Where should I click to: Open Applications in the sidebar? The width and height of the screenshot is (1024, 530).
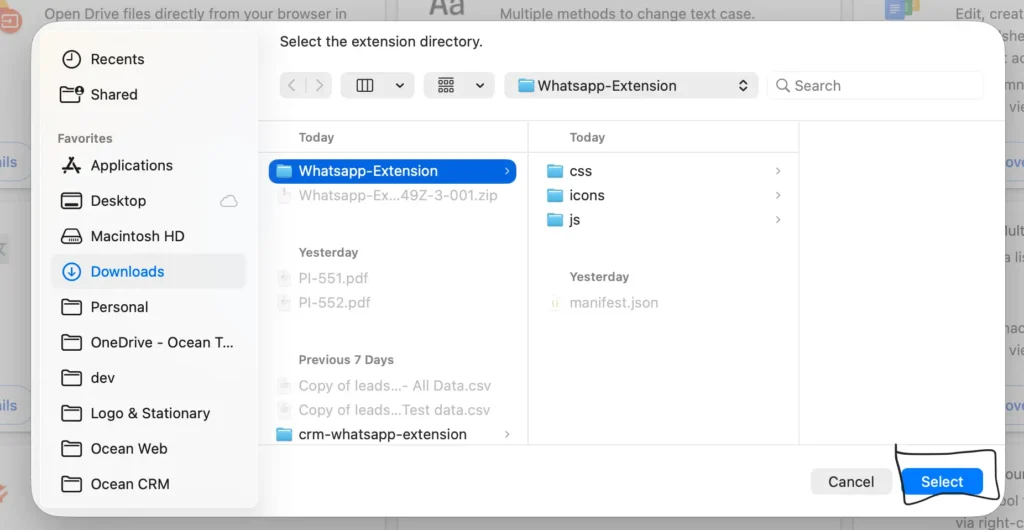(x=149, y=166)
